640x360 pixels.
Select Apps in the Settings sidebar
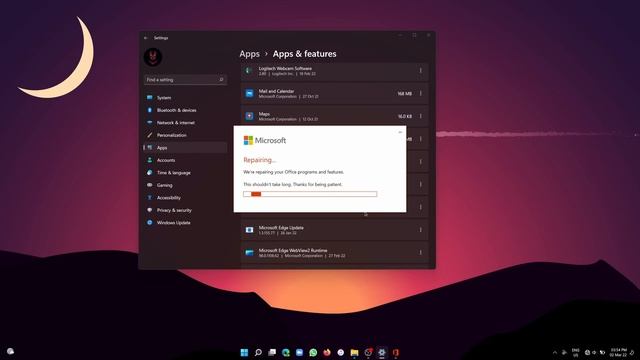pos(185,148)
